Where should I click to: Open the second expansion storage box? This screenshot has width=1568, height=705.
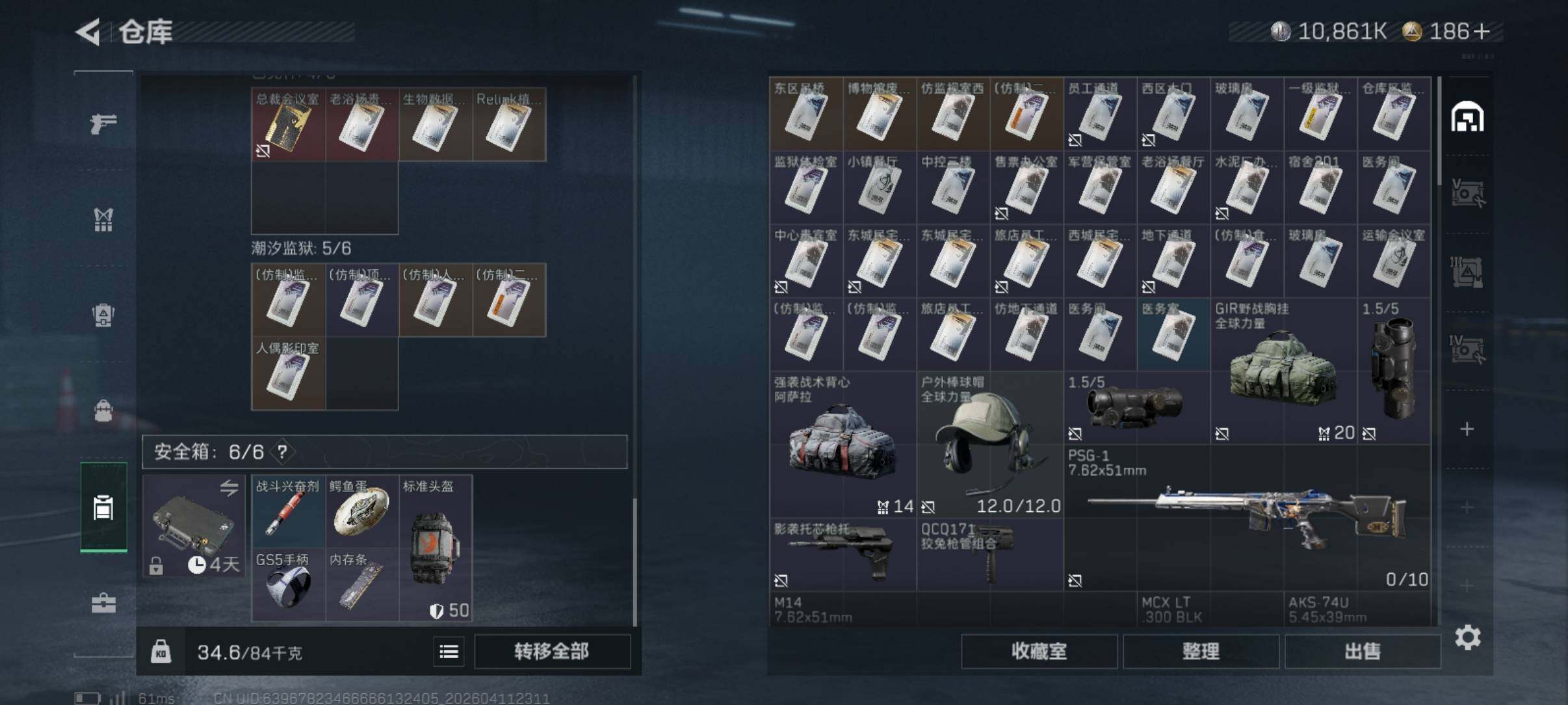1467,271
